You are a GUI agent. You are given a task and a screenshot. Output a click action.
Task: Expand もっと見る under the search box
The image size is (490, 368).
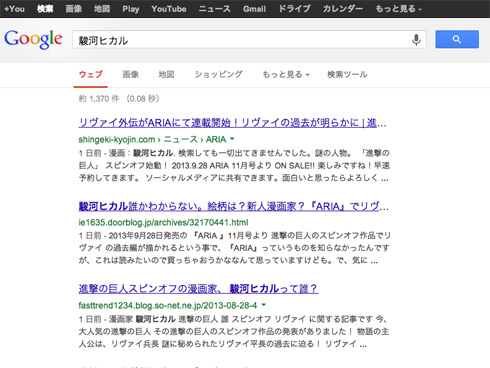(286, 74)
